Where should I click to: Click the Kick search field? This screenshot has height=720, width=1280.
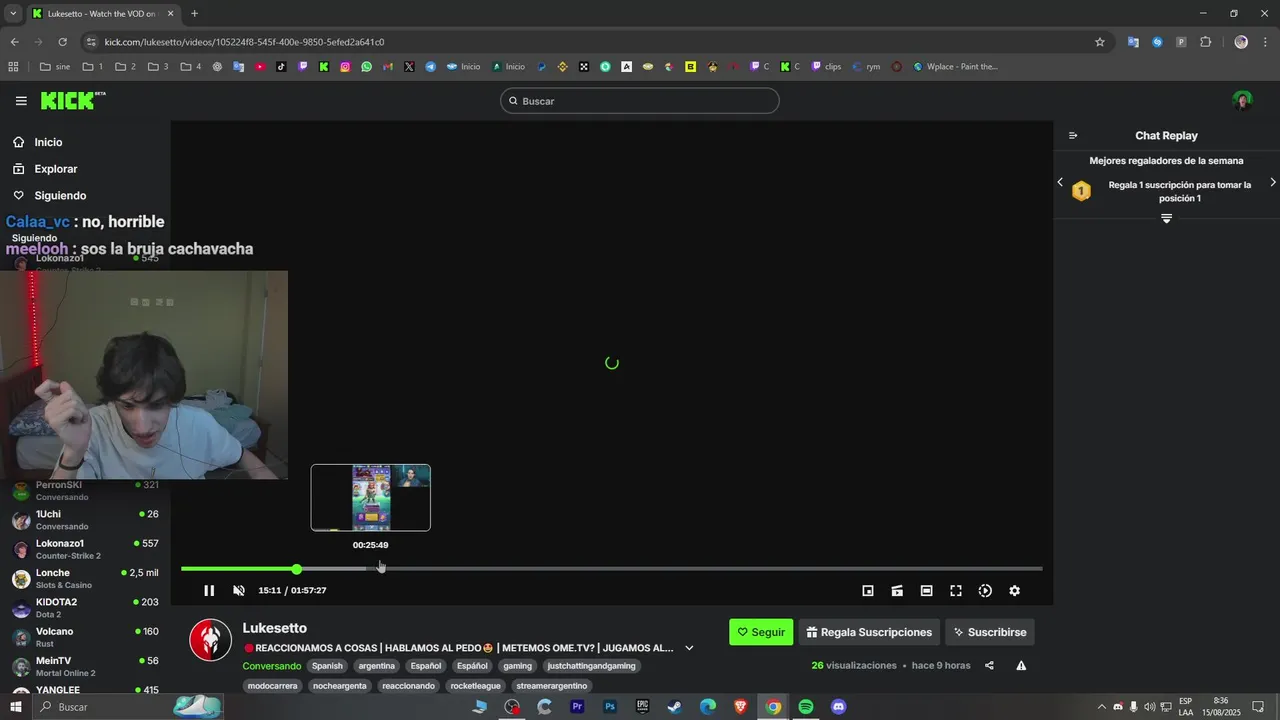[x=640, y=101]
